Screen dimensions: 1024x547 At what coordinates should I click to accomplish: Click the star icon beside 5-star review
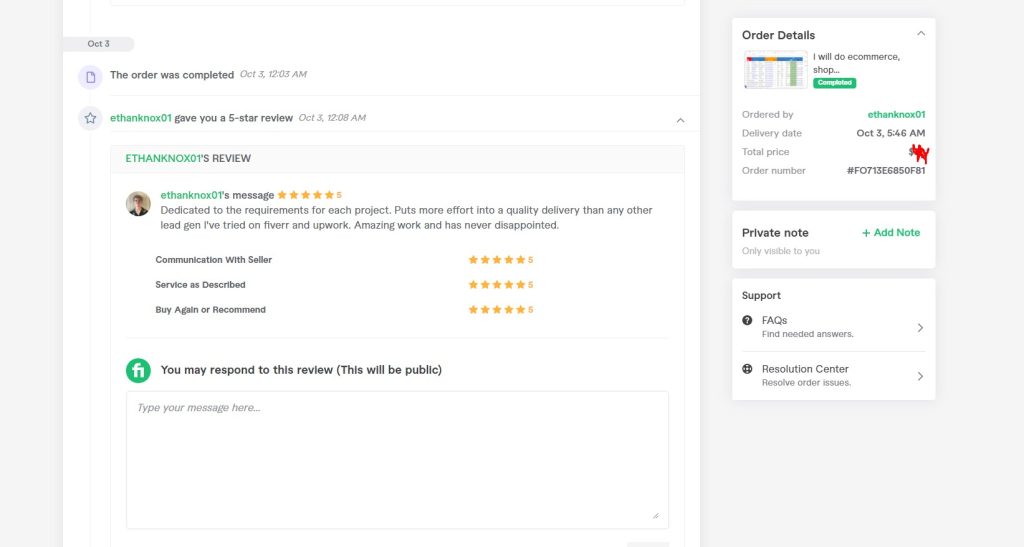pyautogui.click(x=90, y=118)
